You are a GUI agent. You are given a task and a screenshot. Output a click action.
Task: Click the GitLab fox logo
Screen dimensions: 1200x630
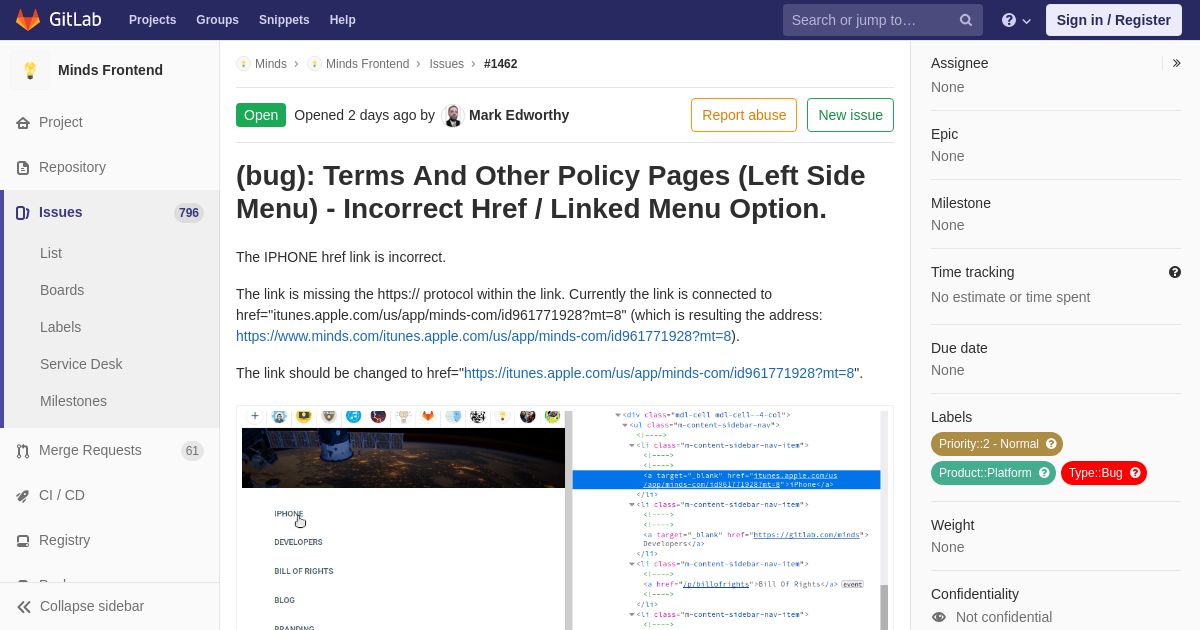coord(28,20)
